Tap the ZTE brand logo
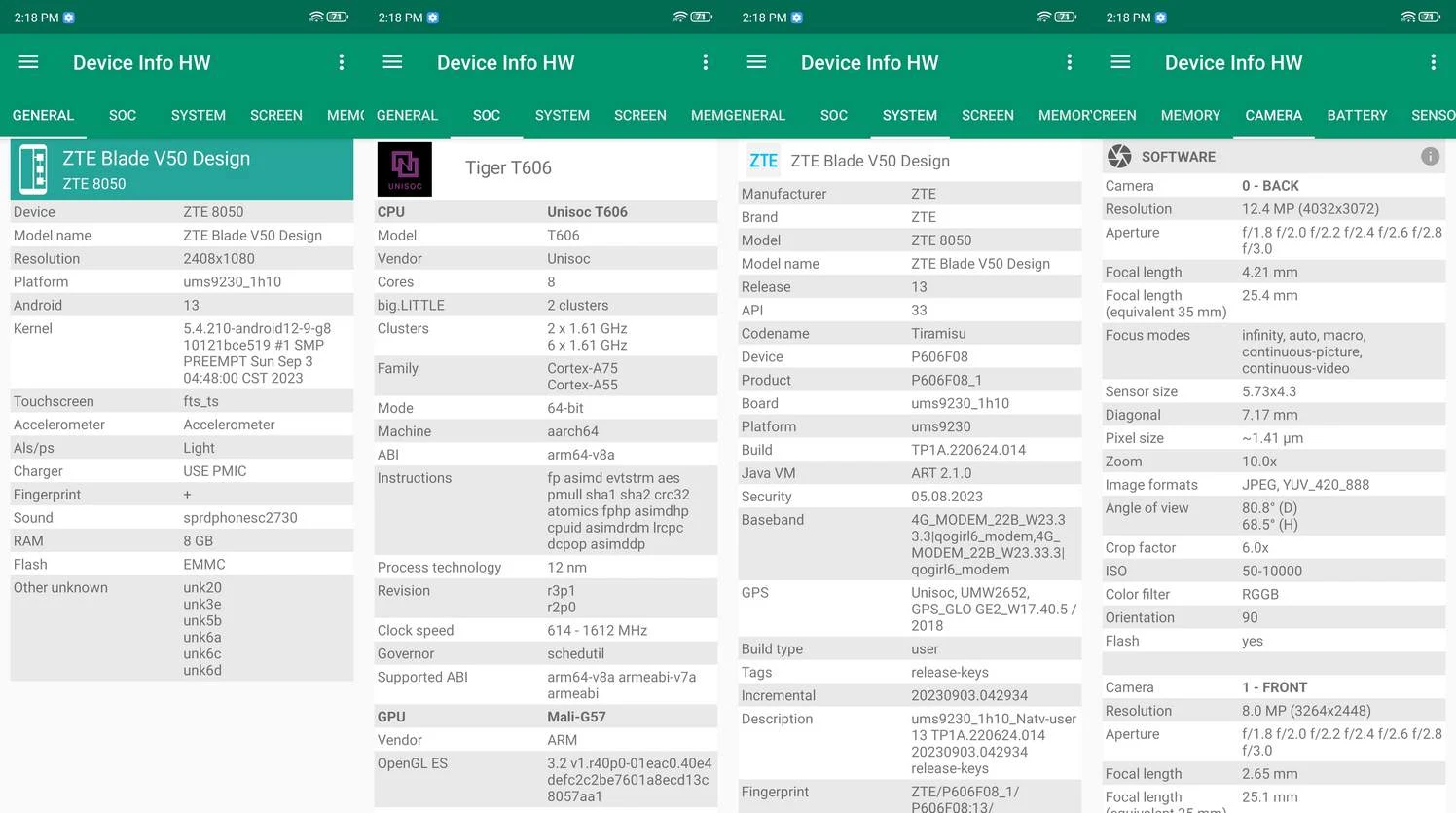The image size is (1456, 813). point(763,161)
